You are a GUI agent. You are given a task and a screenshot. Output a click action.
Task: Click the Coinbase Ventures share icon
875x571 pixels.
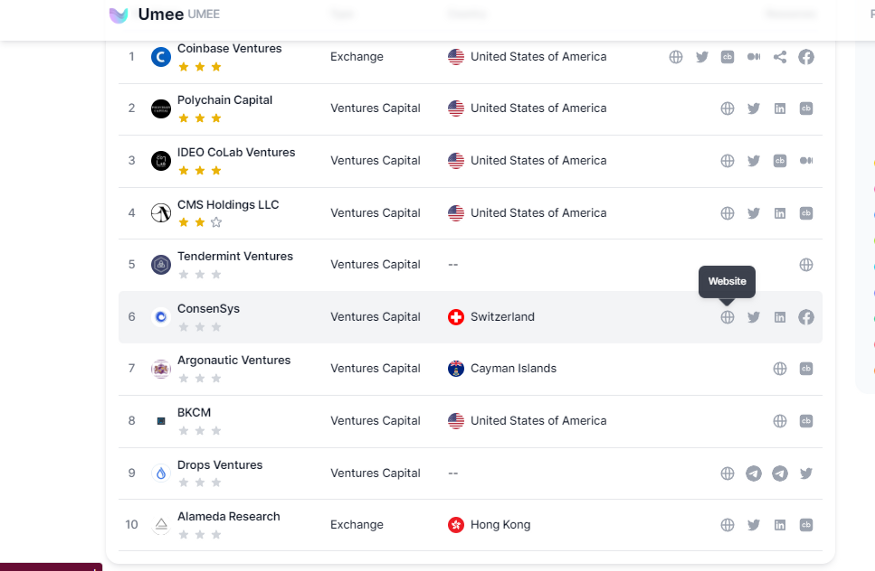click(780, 57)
